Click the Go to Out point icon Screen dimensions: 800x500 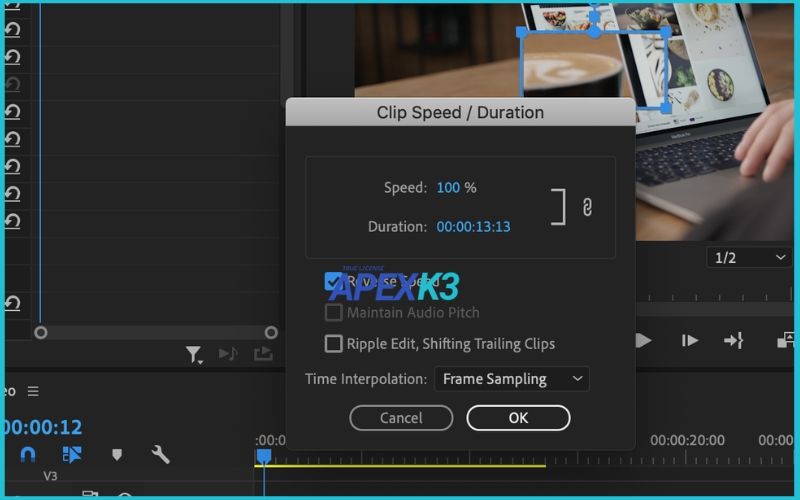pyautogui.click(x=734, y=341)
